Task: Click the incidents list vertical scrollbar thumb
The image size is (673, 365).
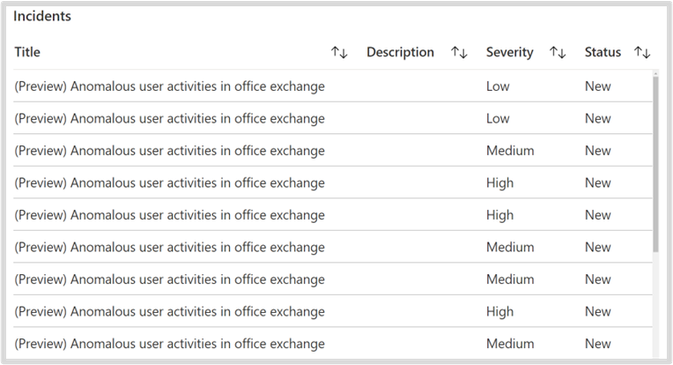Action: click(655, 163)
